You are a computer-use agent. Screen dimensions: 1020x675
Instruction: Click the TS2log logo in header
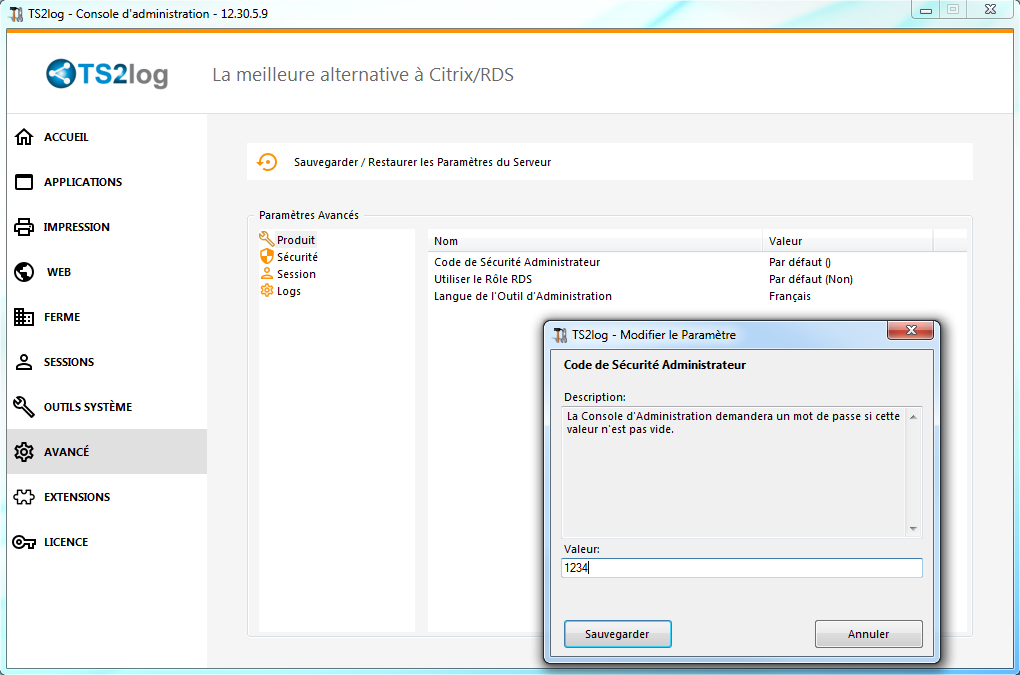107,74
